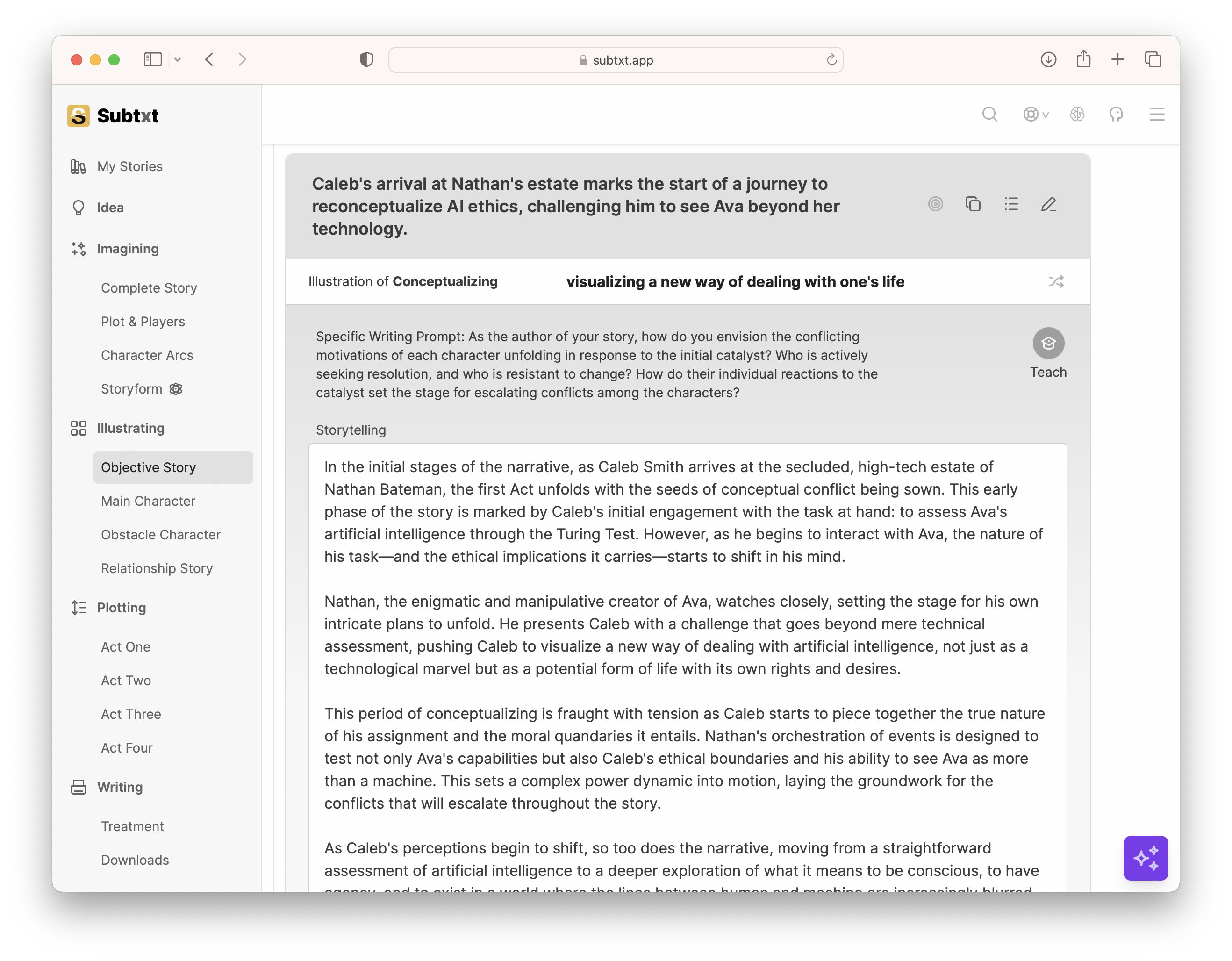Click the brain icon in top bar
Image resolution: width=1232 pixels, height=961 pixels.
click(x=1077, y=115)
